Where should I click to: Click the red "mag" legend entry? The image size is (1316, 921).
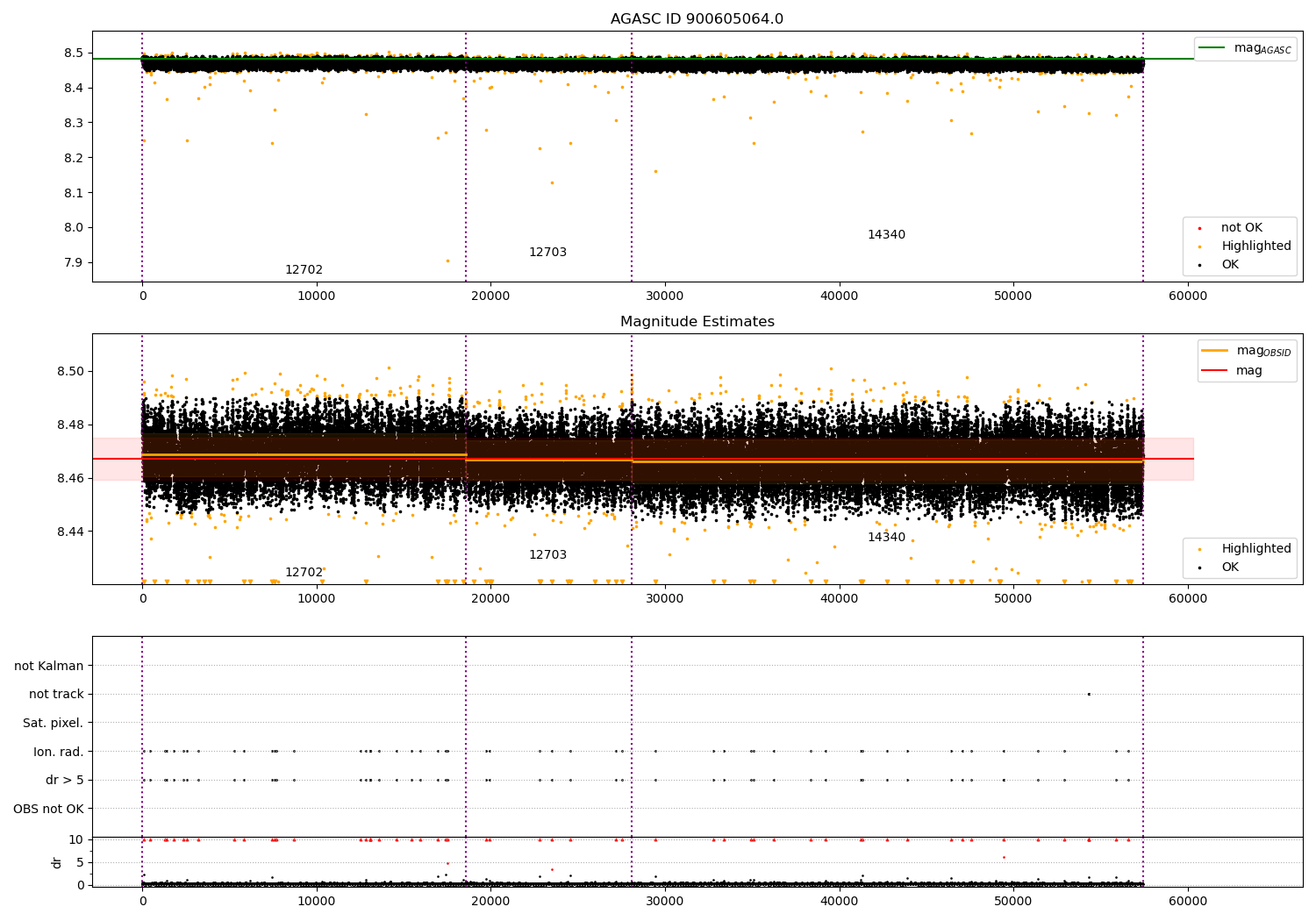(1232, 371)
